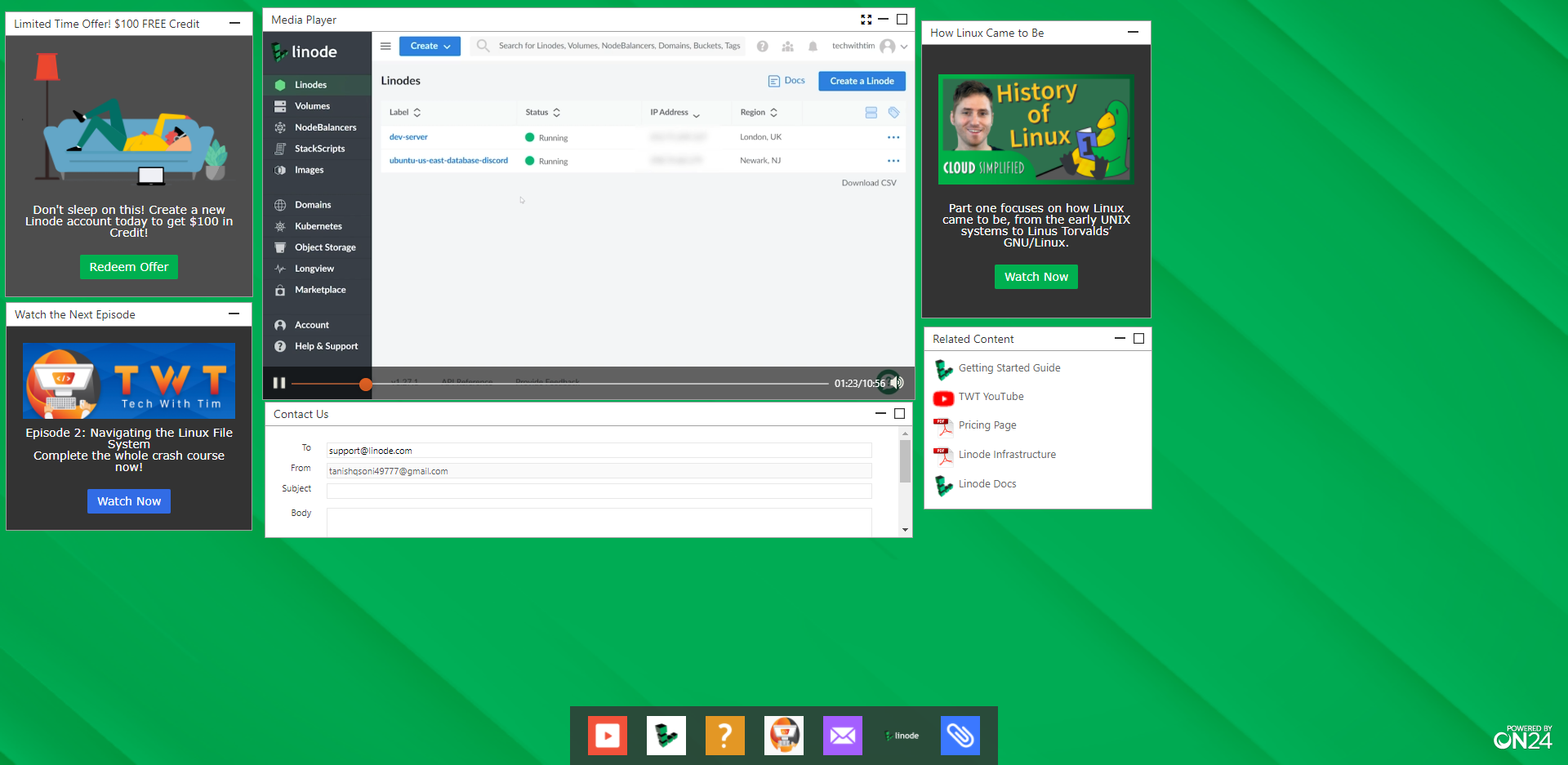Open the Tech With Tim dock icon
Screen dimensions: 1568x765
pos(784,736)
